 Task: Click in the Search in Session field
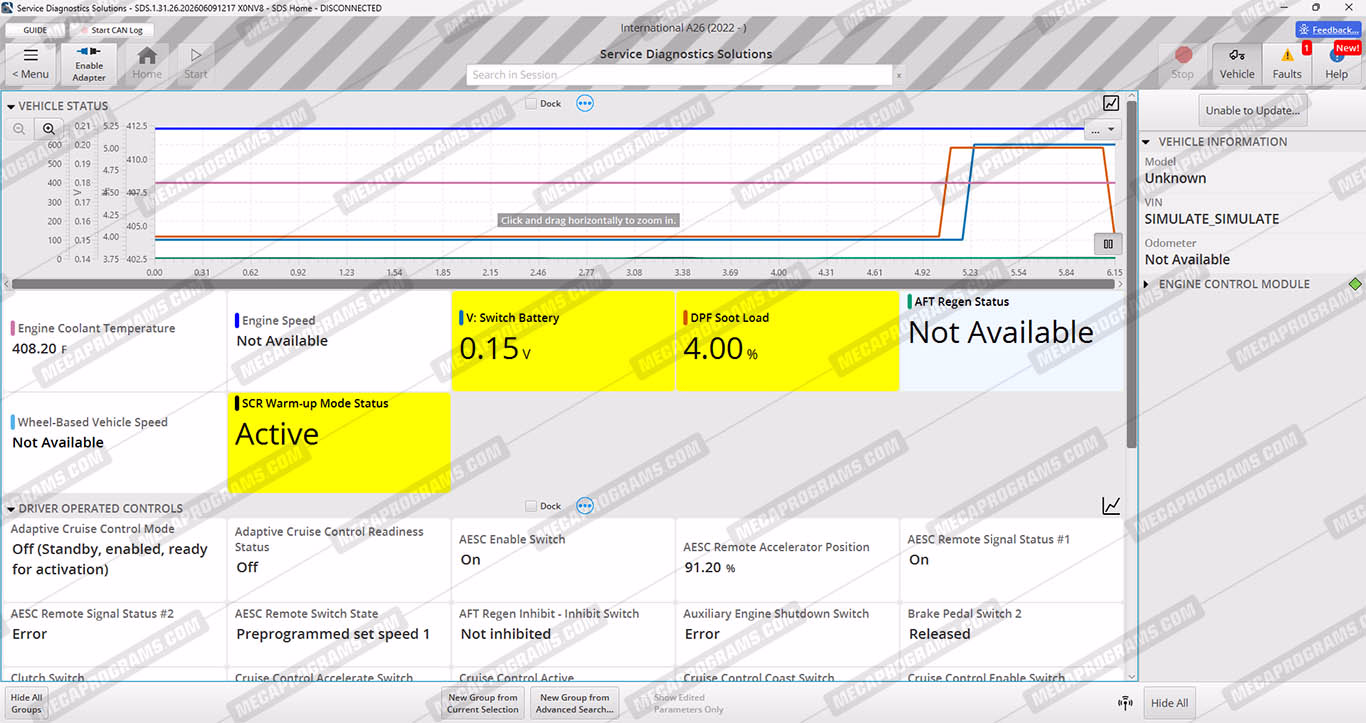(679, 75)
